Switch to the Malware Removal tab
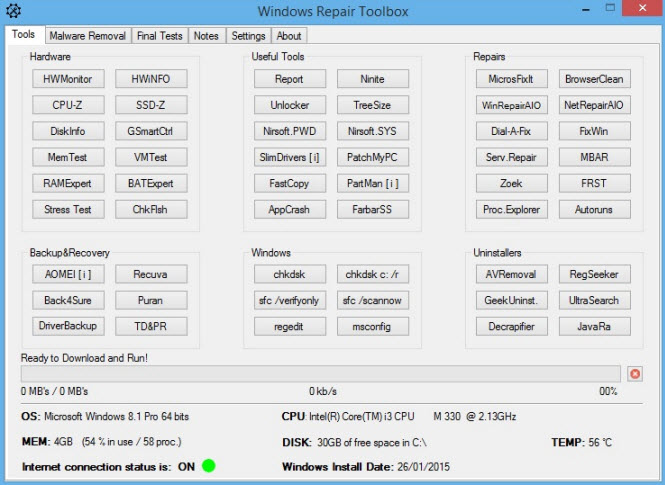This screenshot has width=665, height=485. click(88, 36)
